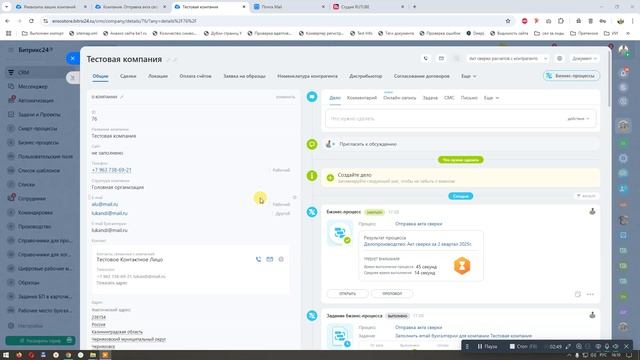The height and width of the screenshot is (360, 640).
Task: Close the company card with blue X
Action: coord(72,58)
